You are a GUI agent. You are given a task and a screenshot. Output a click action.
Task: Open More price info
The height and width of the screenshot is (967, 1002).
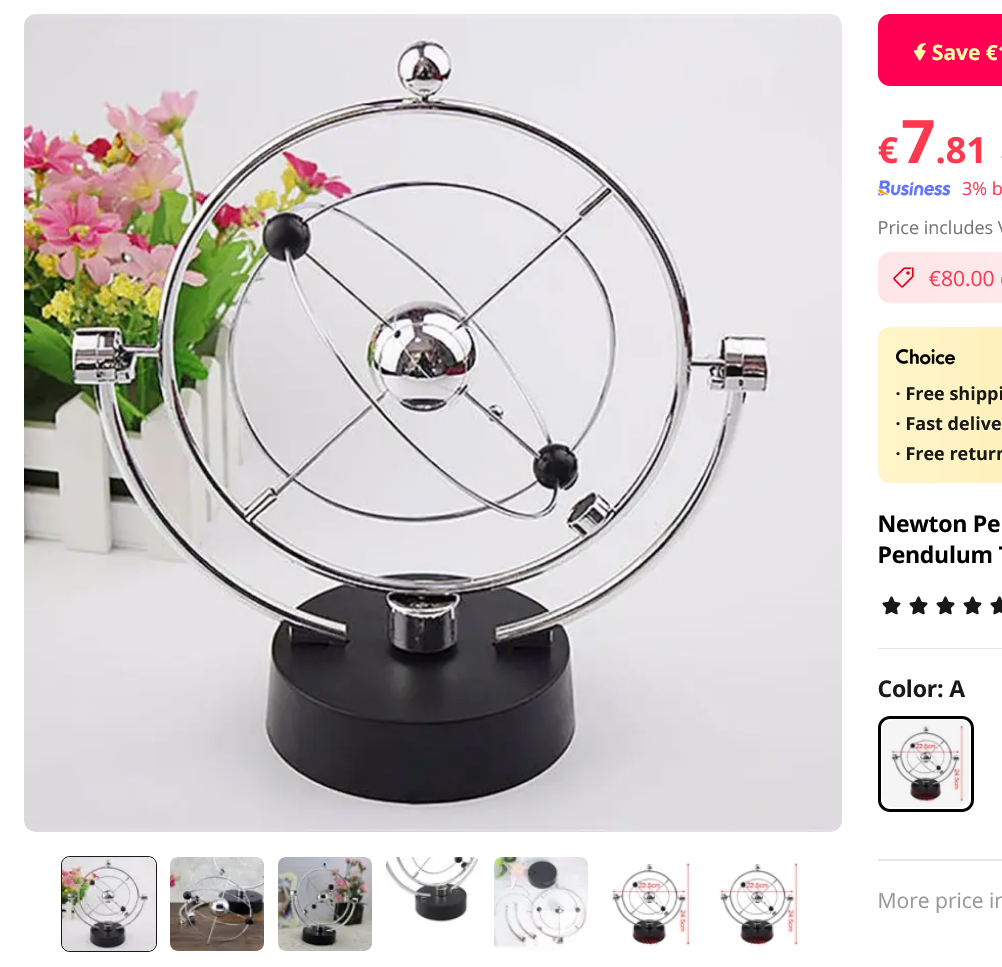939,900
